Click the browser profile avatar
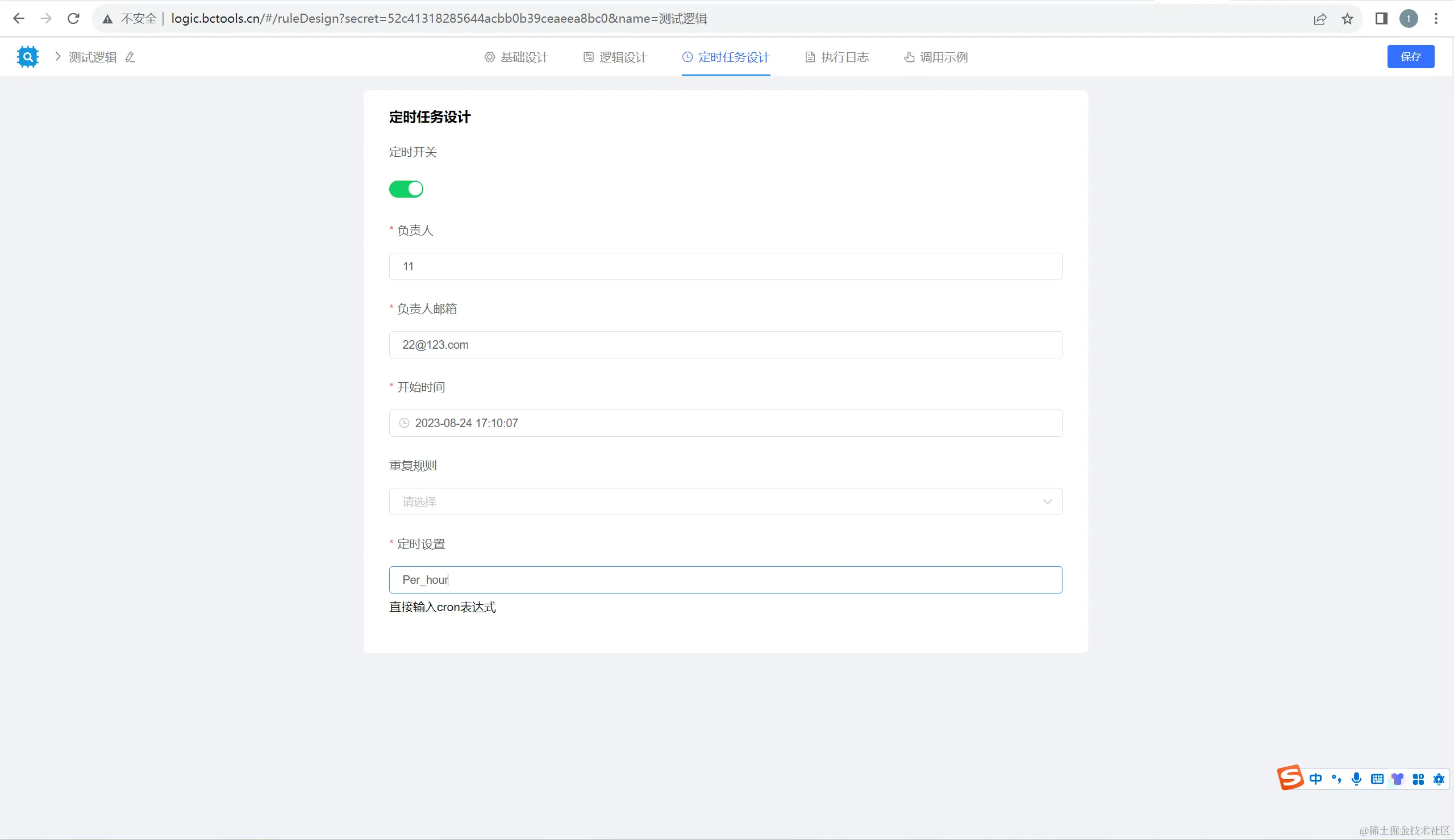Screen dimensions: 1454x840 click(1409, 19)
